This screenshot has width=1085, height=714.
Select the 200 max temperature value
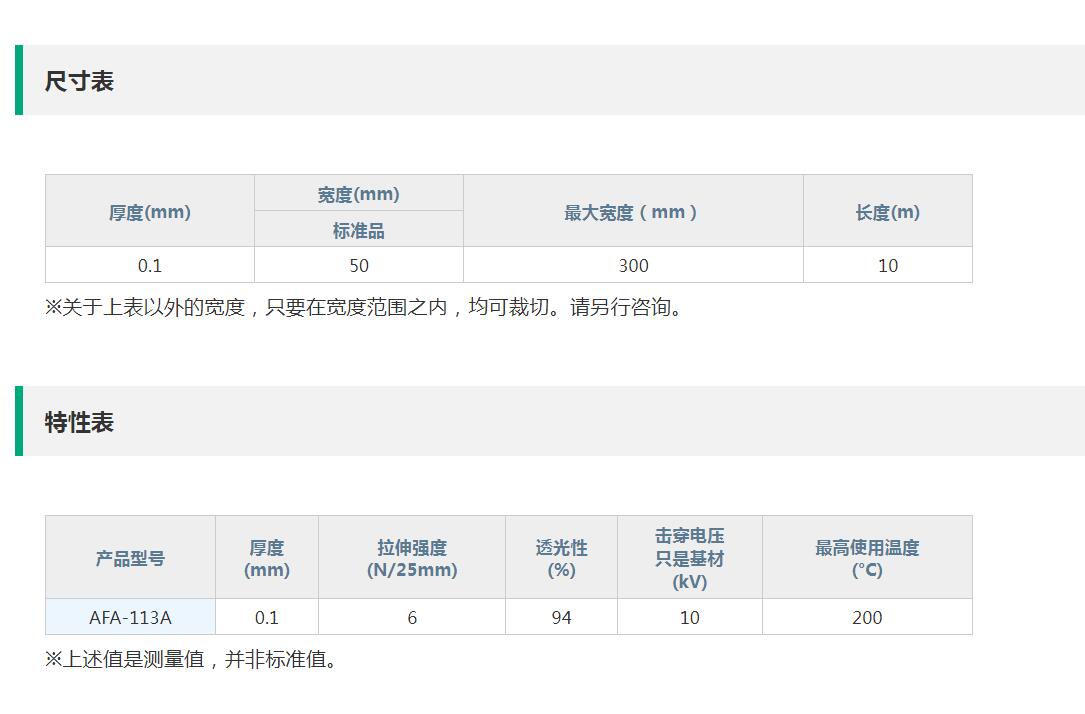[867, 617]
